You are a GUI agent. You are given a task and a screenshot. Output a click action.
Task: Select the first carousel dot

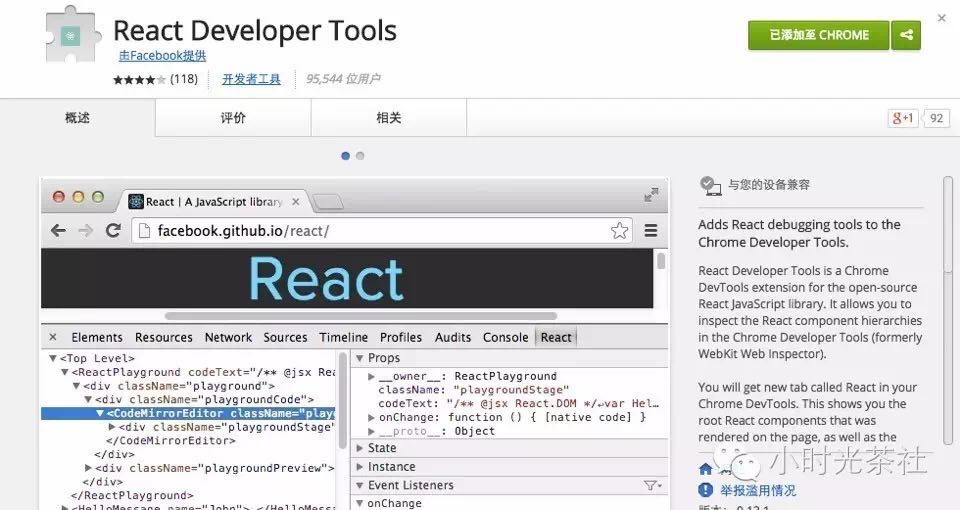(345, 156)
